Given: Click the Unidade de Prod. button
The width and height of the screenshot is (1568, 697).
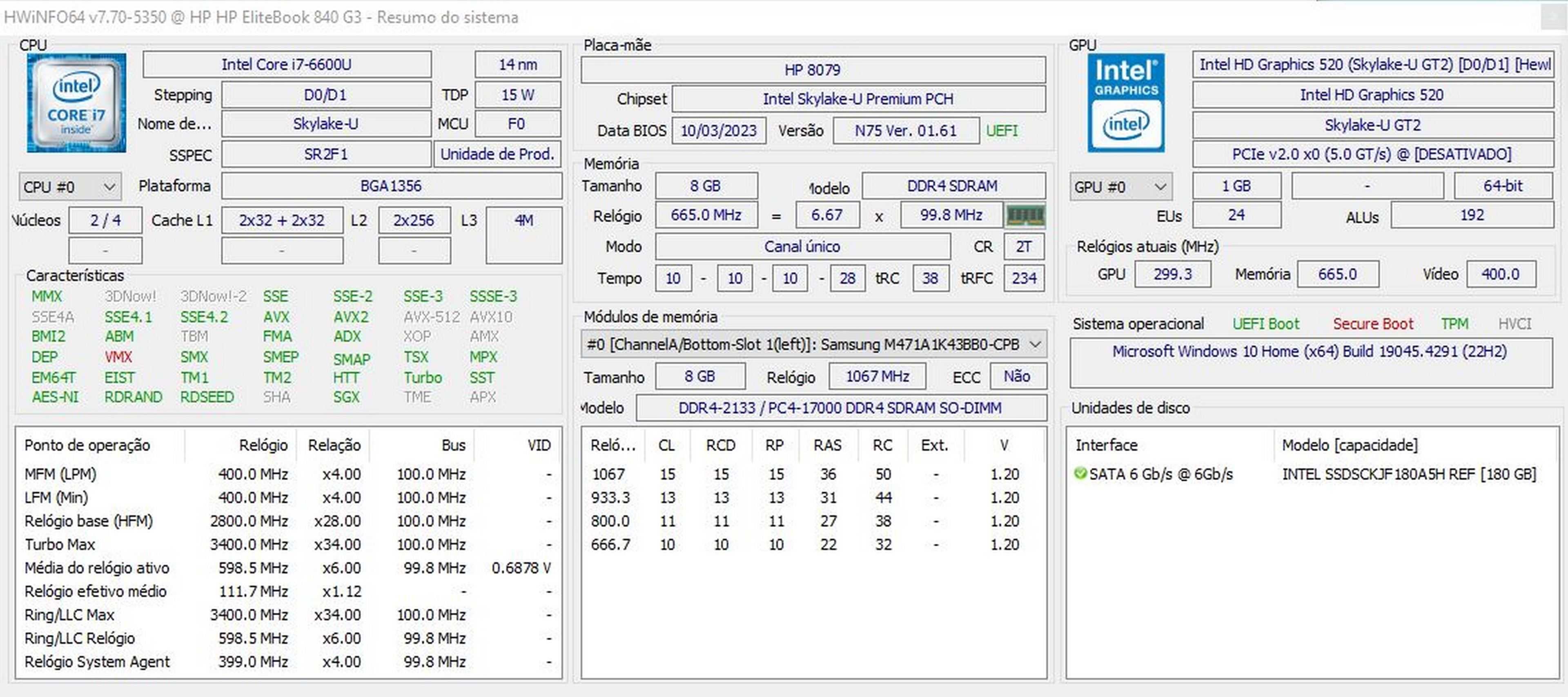Looking at the screenshot, I should 497,154.
